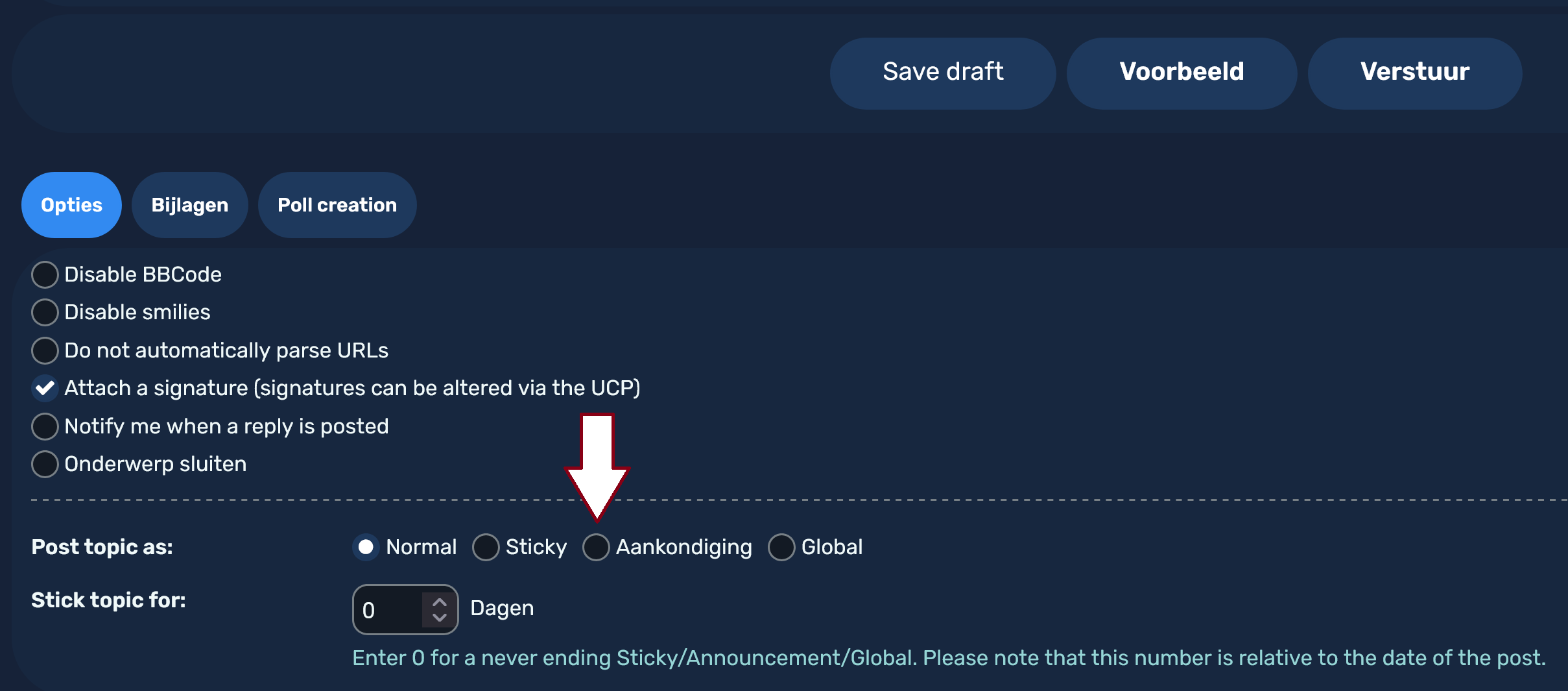Select the Global topic option

(x=781, y=546)
